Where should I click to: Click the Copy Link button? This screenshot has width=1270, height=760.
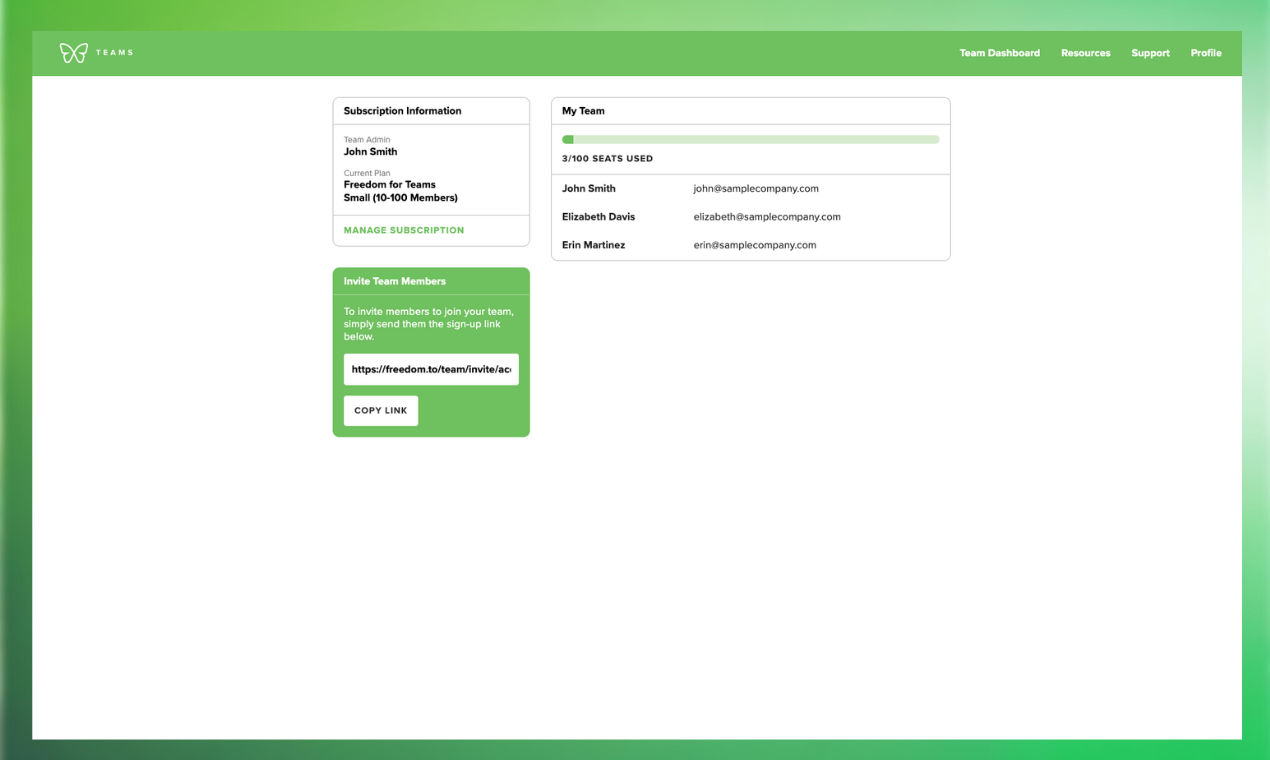point(381,411)
